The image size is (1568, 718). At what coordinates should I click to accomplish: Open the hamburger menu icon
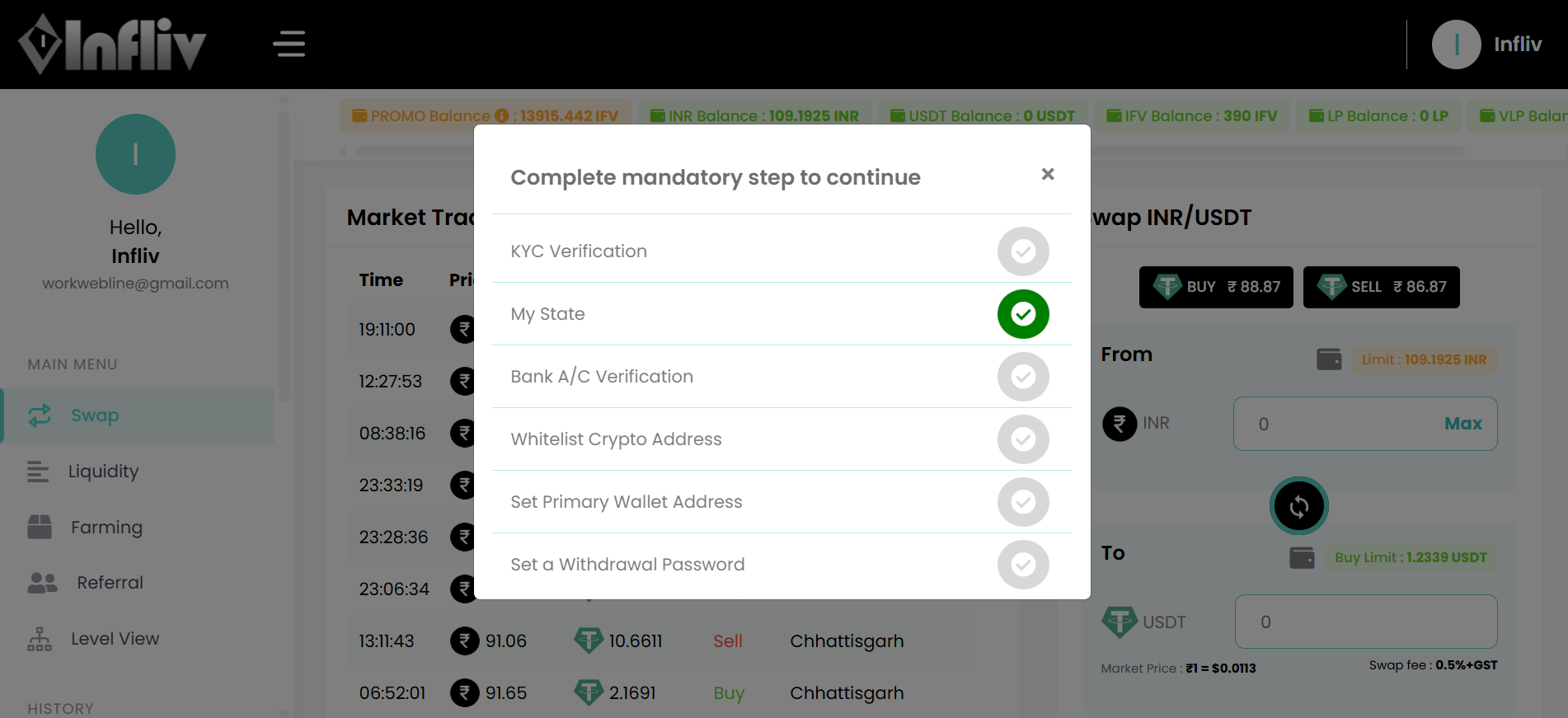coord(289,44)
